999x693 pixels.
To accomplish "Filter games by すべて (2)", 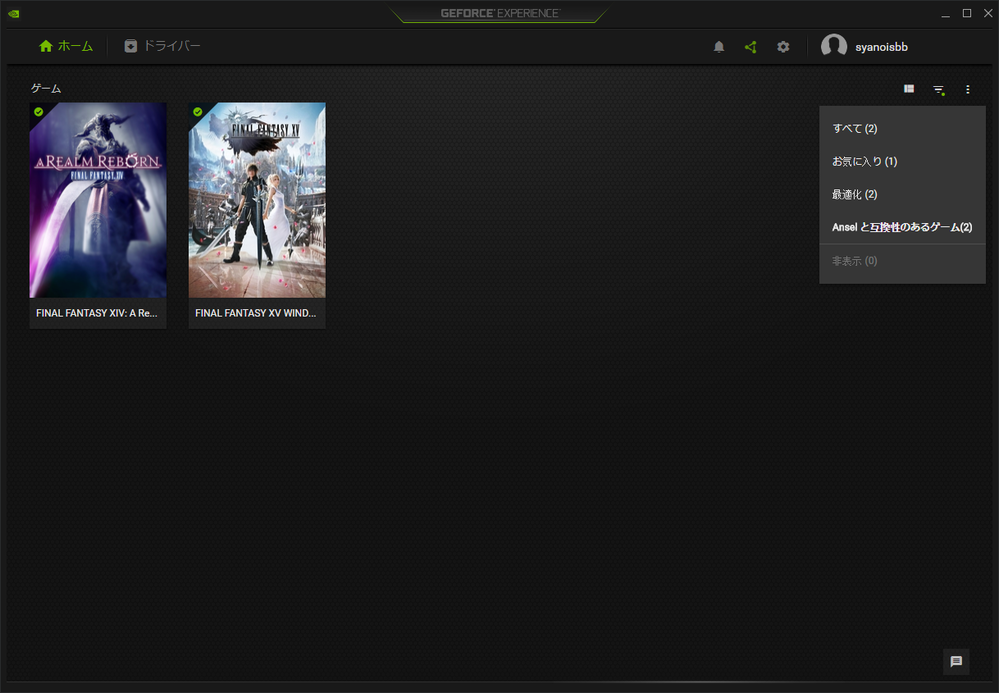I will 902,129.
